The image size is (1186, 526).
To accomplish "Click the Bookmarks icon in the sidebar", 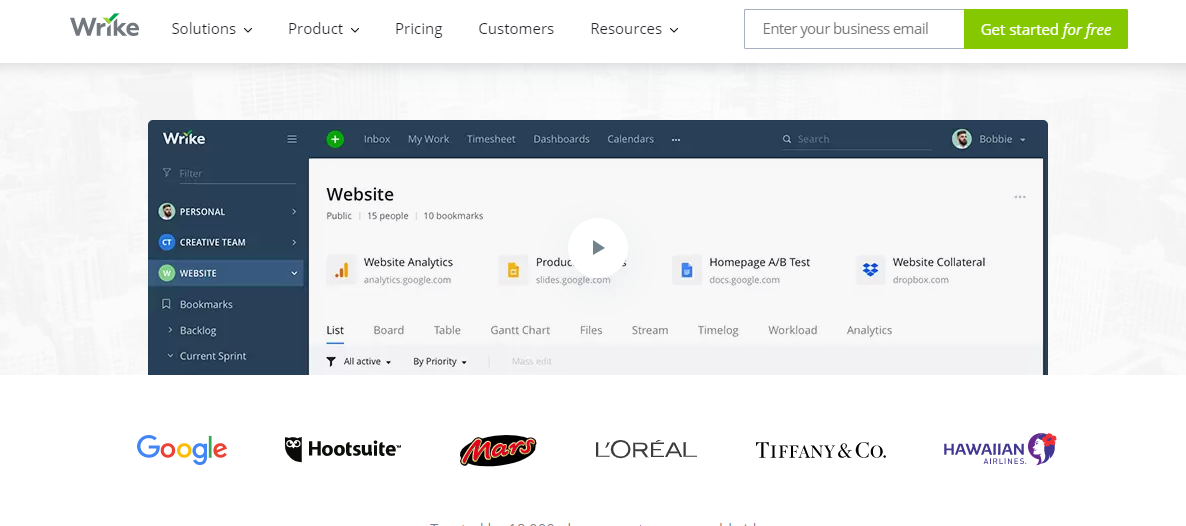I will coord(166,304).
